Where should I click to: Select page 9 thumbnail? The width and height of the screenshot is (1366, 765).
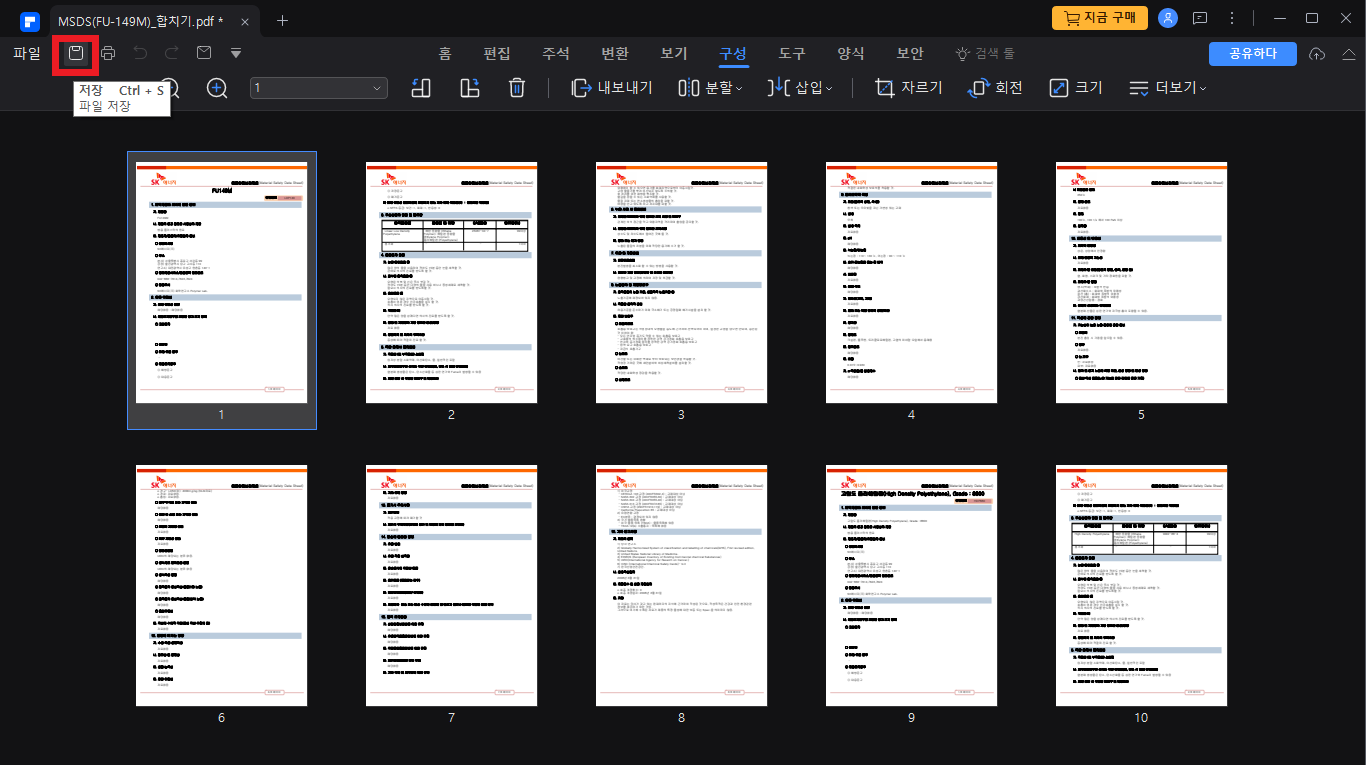912,586
